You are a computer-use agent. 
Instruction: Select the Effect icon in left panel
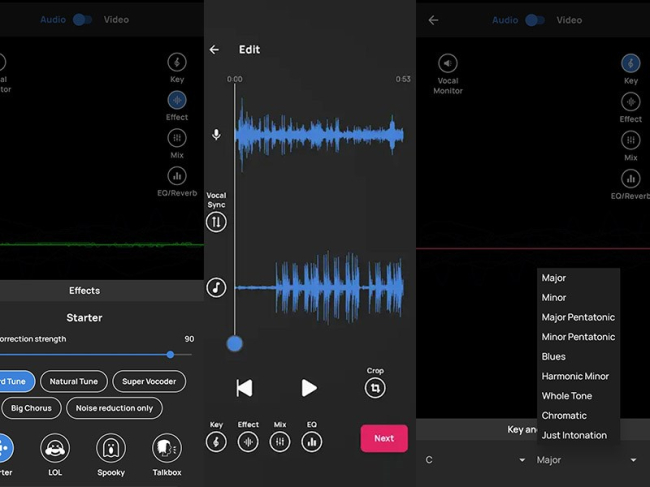pos(177,100)
